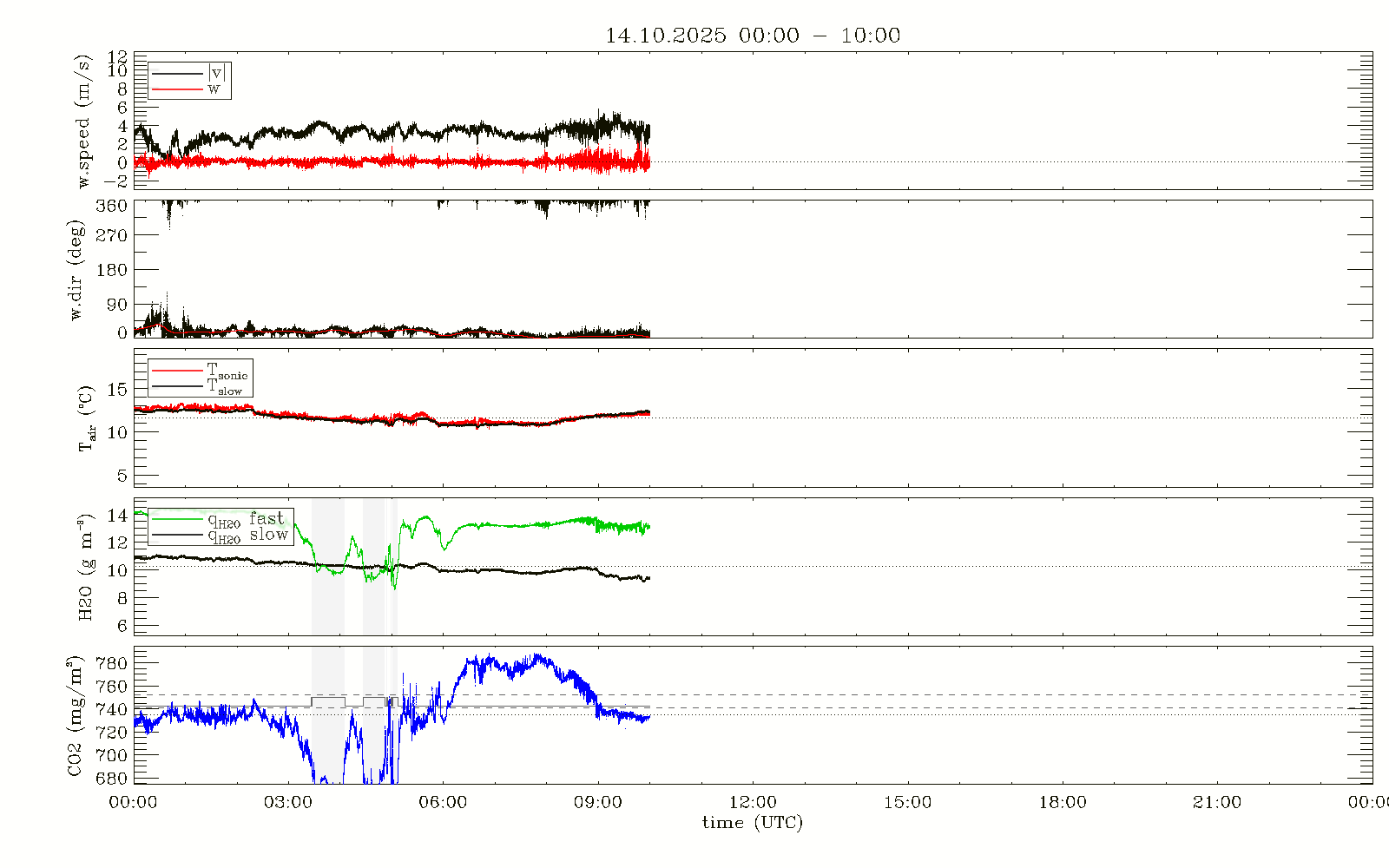The height and width of the screenshot is (868, 1389).
Task: Click the w.dir (deg) axis title
Action: coord(76,270)
